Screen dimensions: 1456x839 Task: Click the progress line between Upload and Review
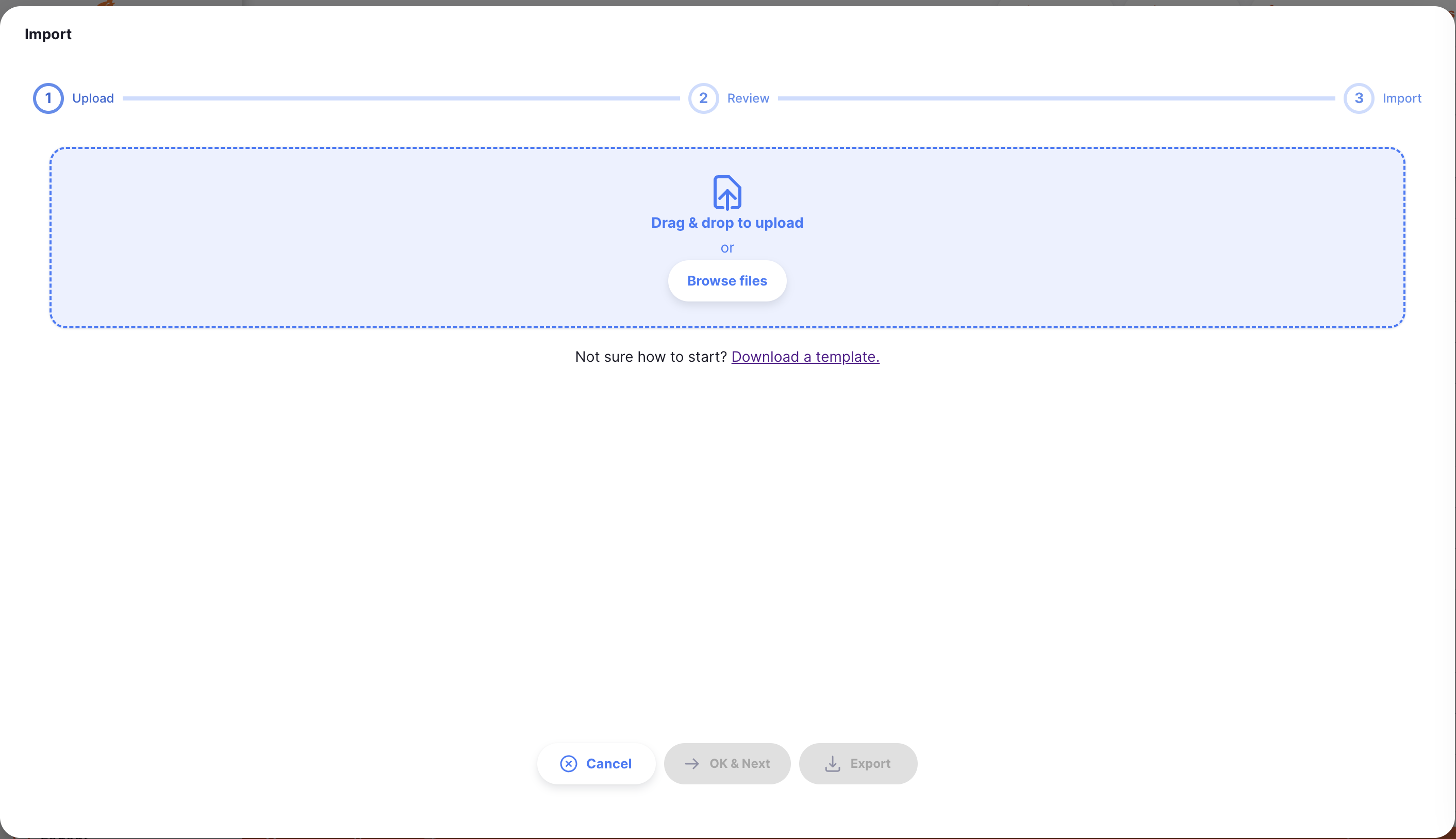(x=401, y=98)
